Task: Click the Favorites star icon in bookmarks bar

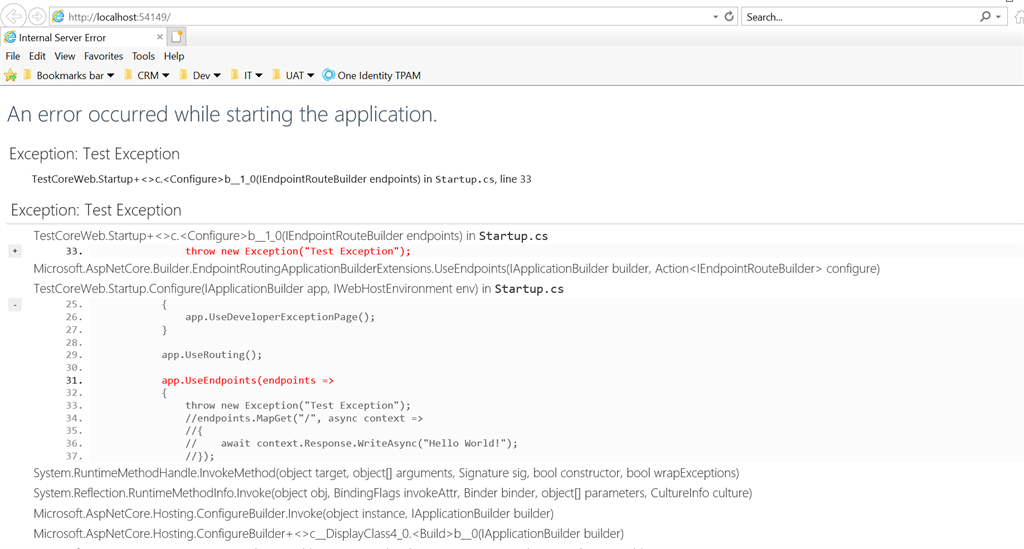Action: 10,76
